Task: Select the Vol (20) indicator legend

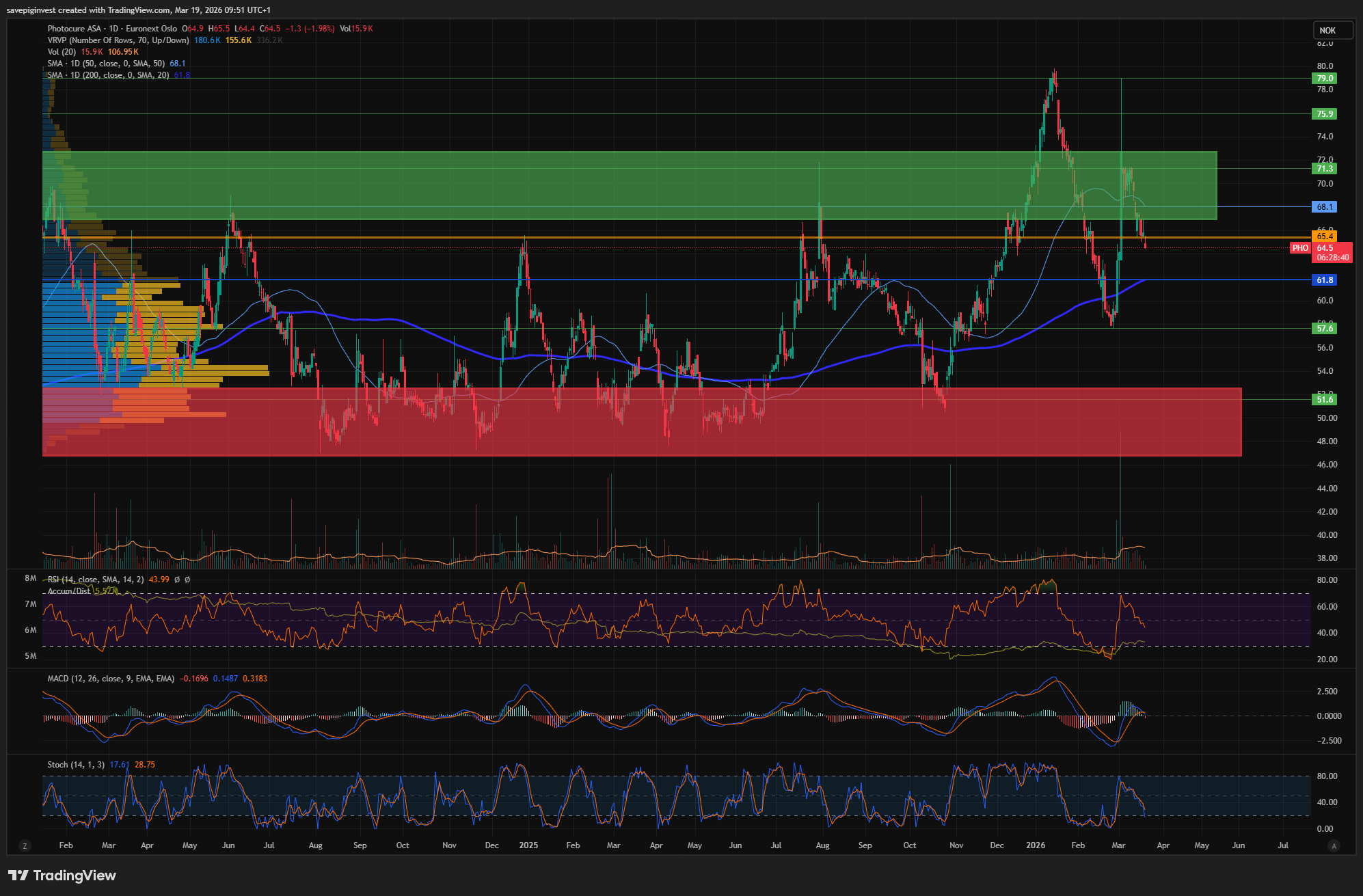Action: (x=62, y=52)
